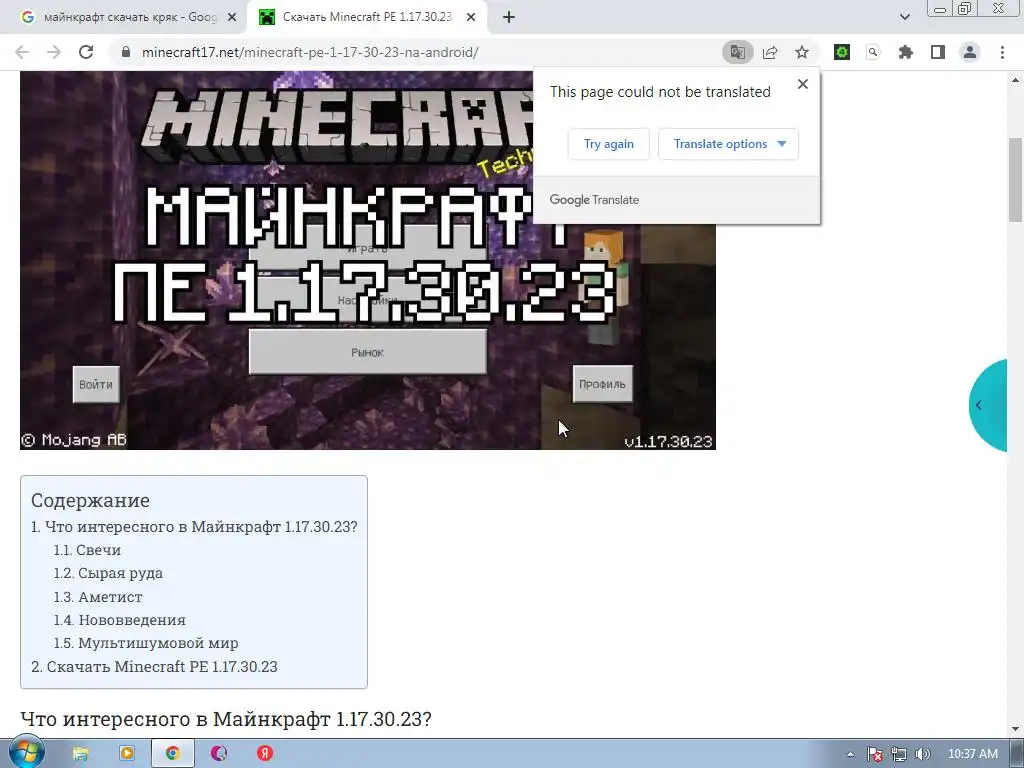This screenshot has height=768, width=1024.
Task: Go back with browser back arrow
Action: (x=22, y=52)
